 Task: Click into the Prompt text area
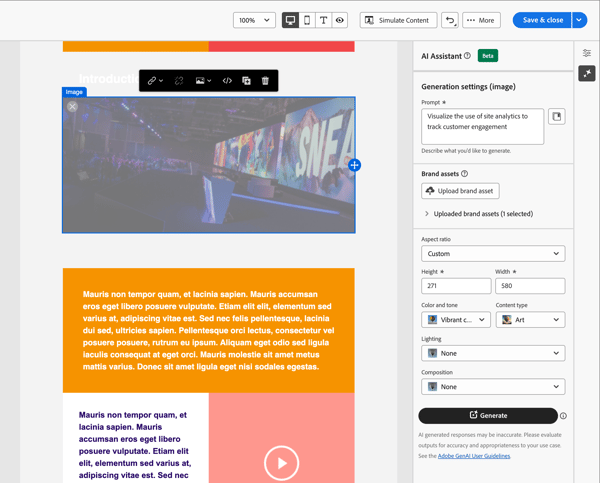pyautogui.click(x=483, y=127)
